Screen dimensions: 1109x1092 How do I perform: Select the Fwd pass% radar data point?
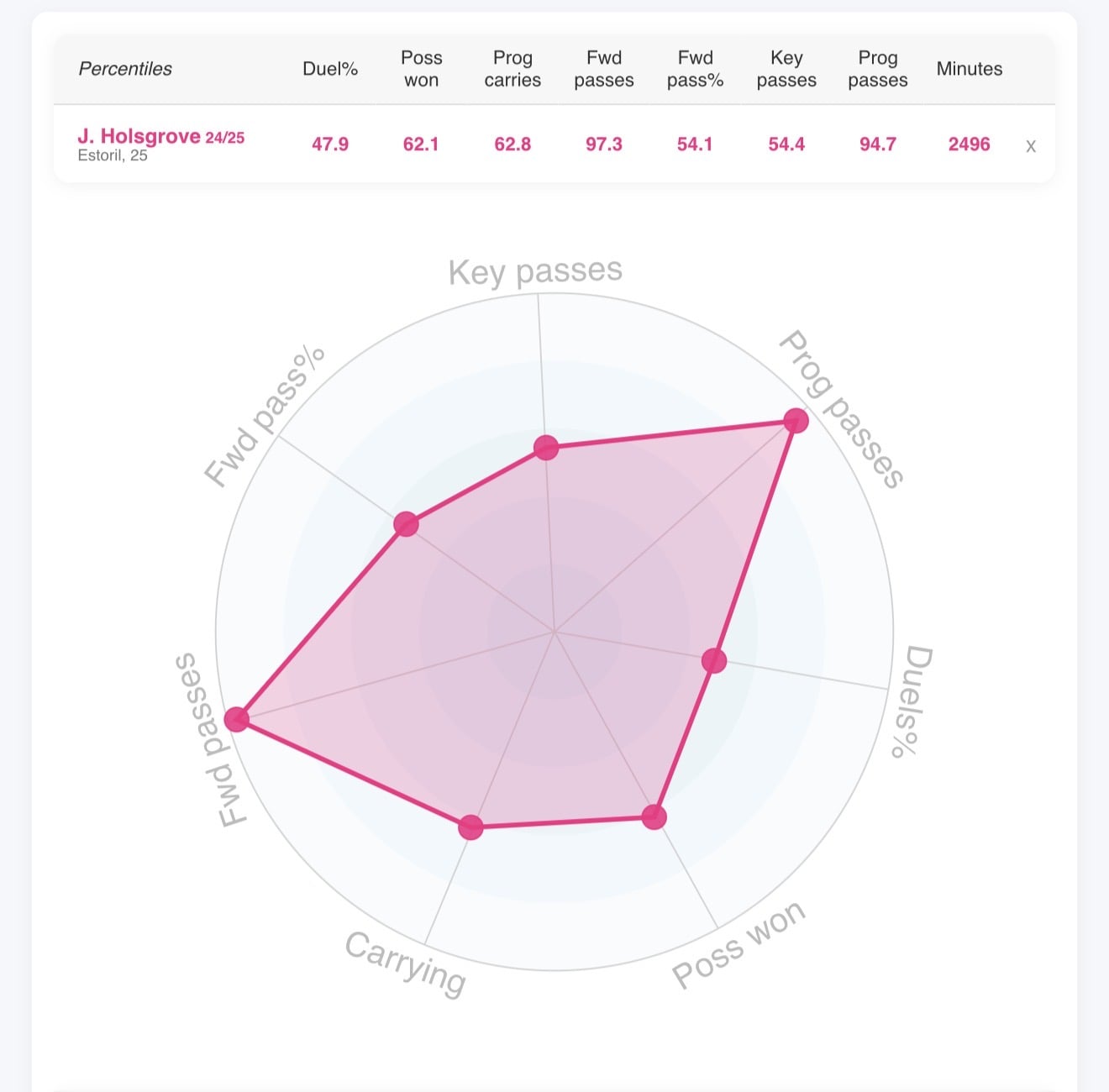tap(406, 524)
